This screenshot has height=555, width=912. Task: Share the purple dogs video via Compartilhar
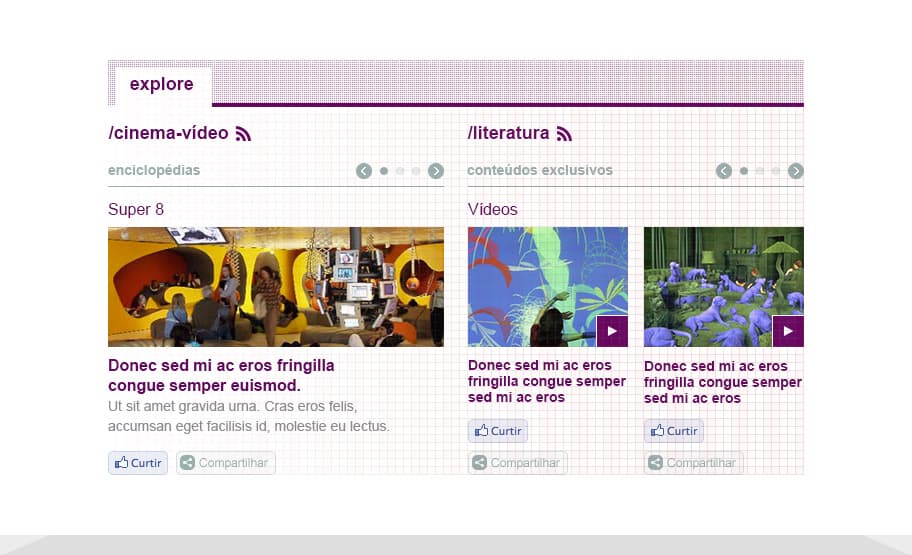click(x=693, y=463)
